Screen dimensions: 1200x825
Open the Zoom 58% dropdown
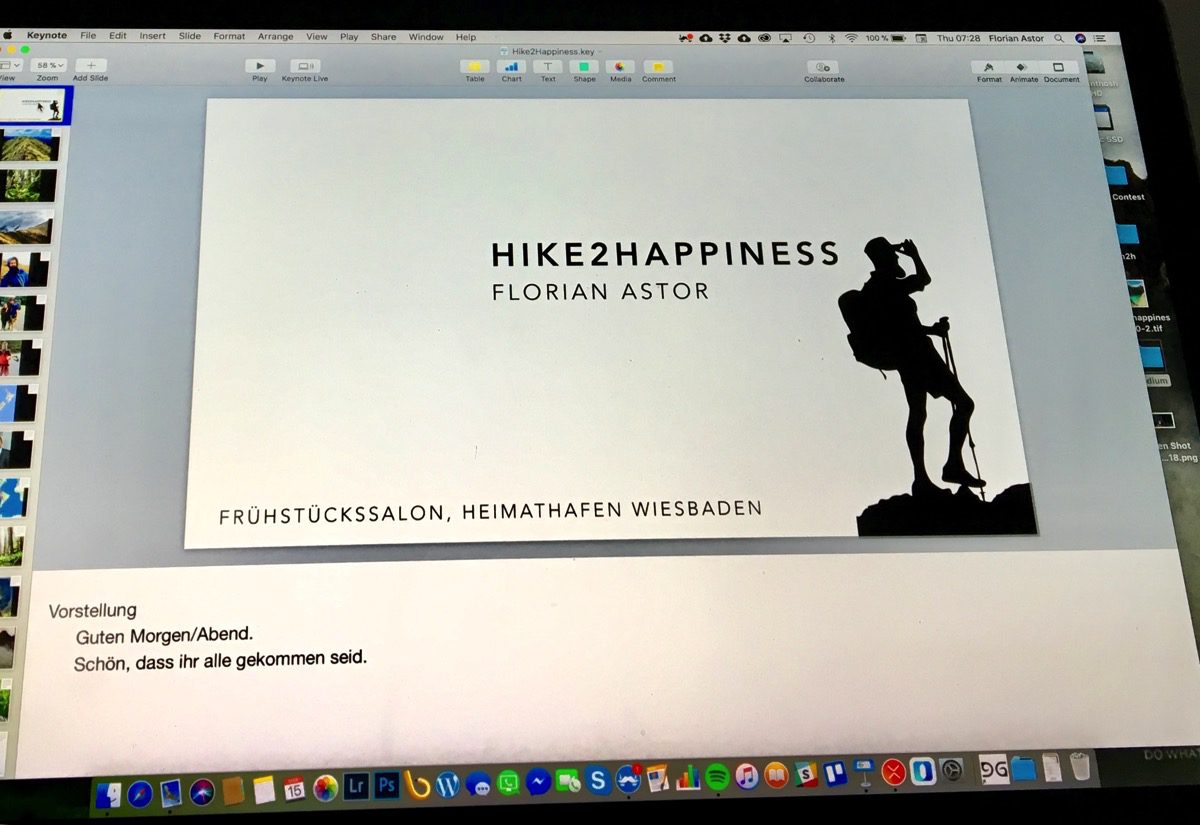(47, 65)
